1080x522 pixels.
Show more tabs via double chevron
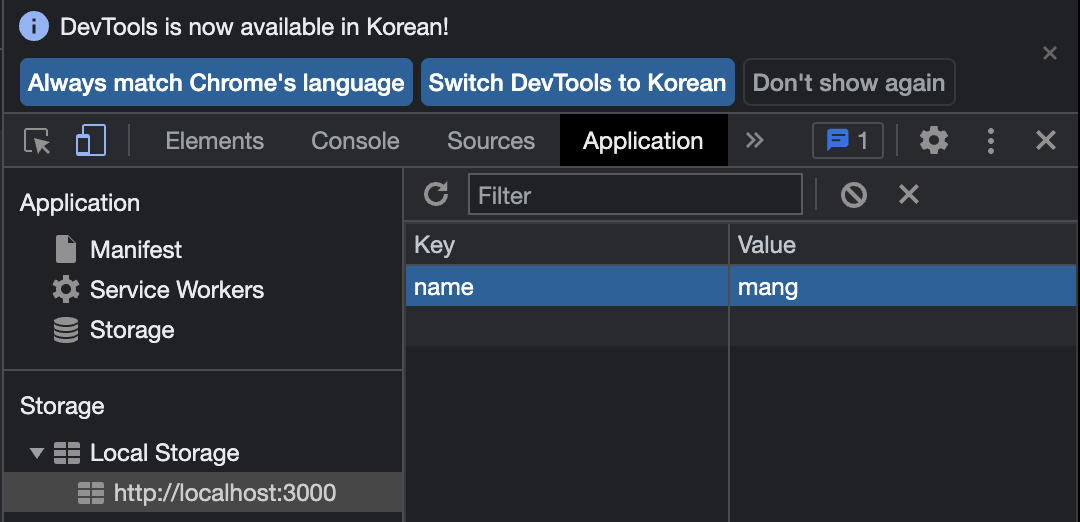tap(755, 140)
